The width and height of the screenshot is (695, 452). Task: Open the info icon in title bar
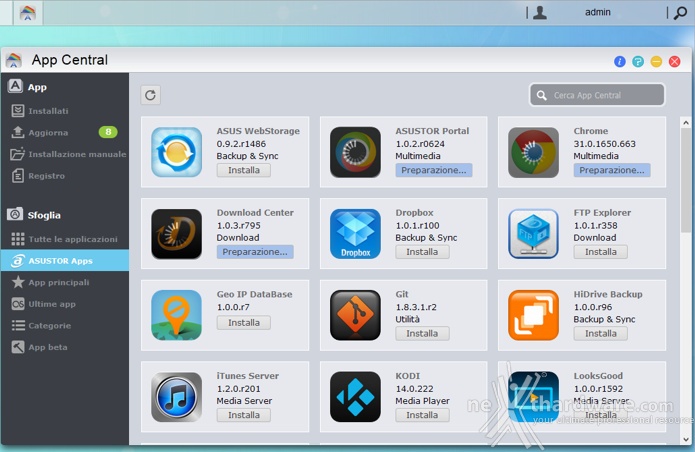pyautogui.click(x=620, y=62)
